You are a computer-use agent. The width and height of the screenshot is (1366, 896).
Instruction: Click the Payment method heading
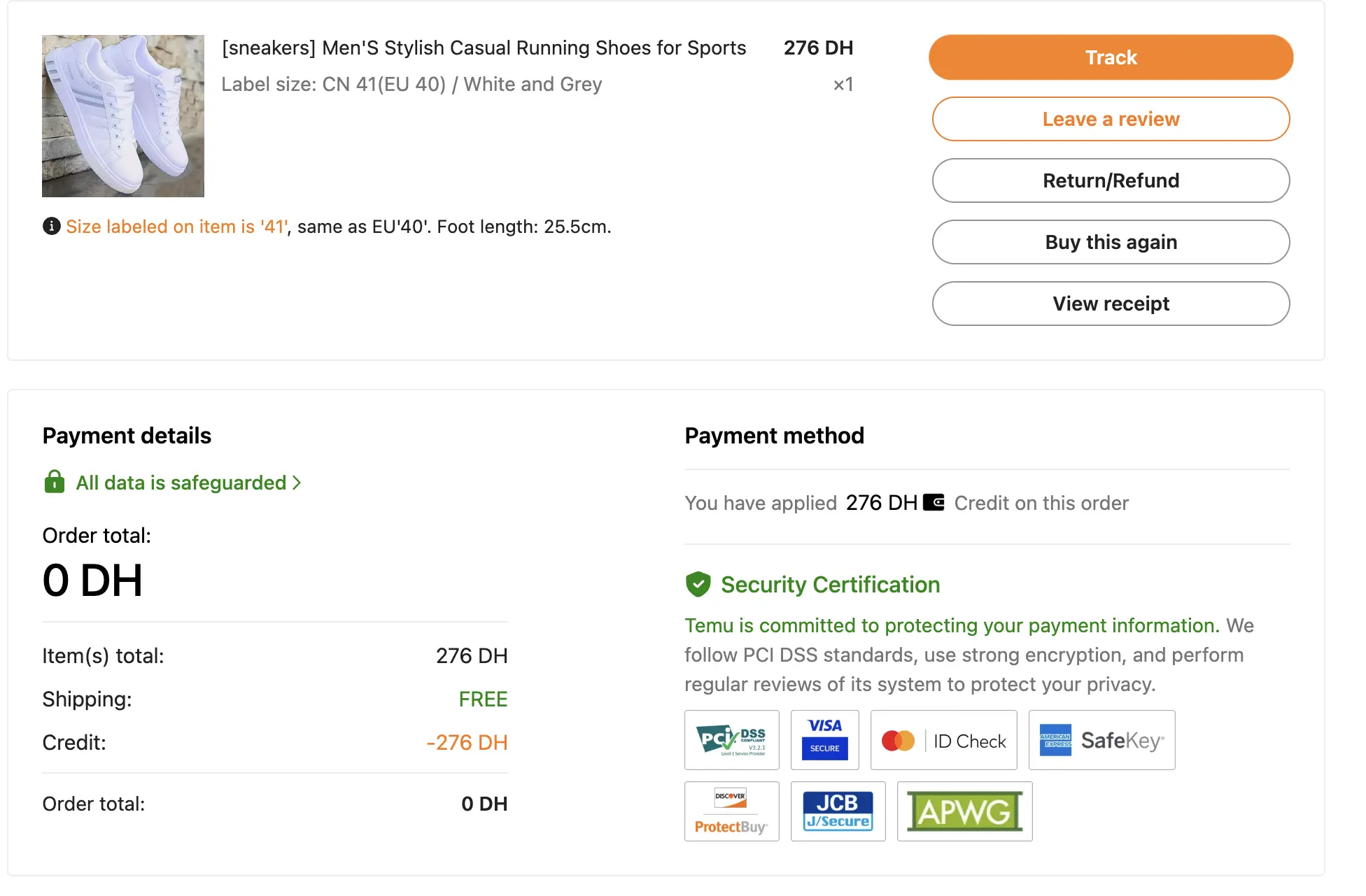point(774,436)
